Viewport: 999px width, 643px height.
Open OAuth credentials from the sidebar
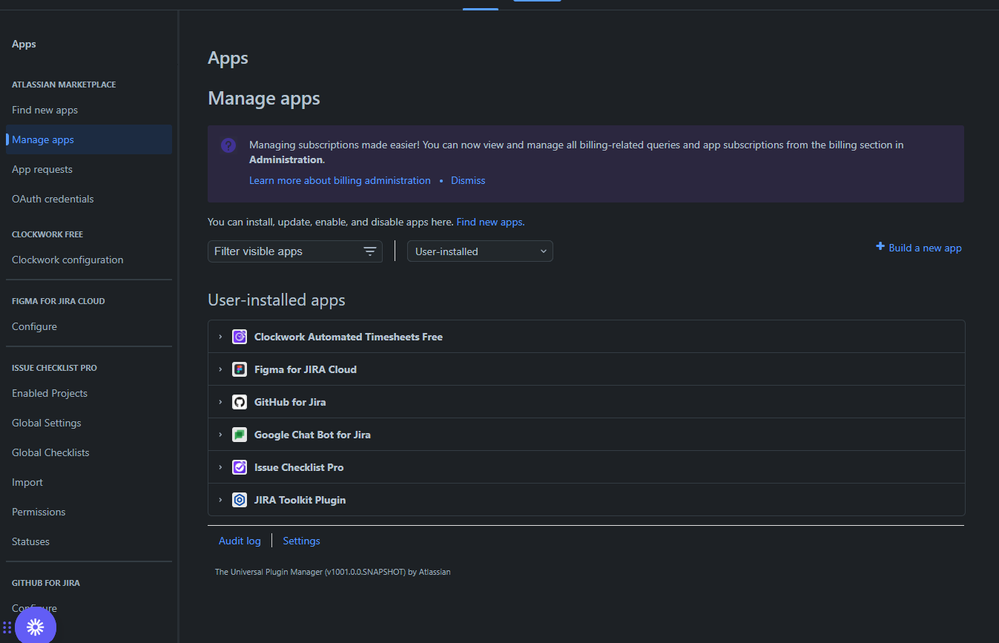click(52, 198)
